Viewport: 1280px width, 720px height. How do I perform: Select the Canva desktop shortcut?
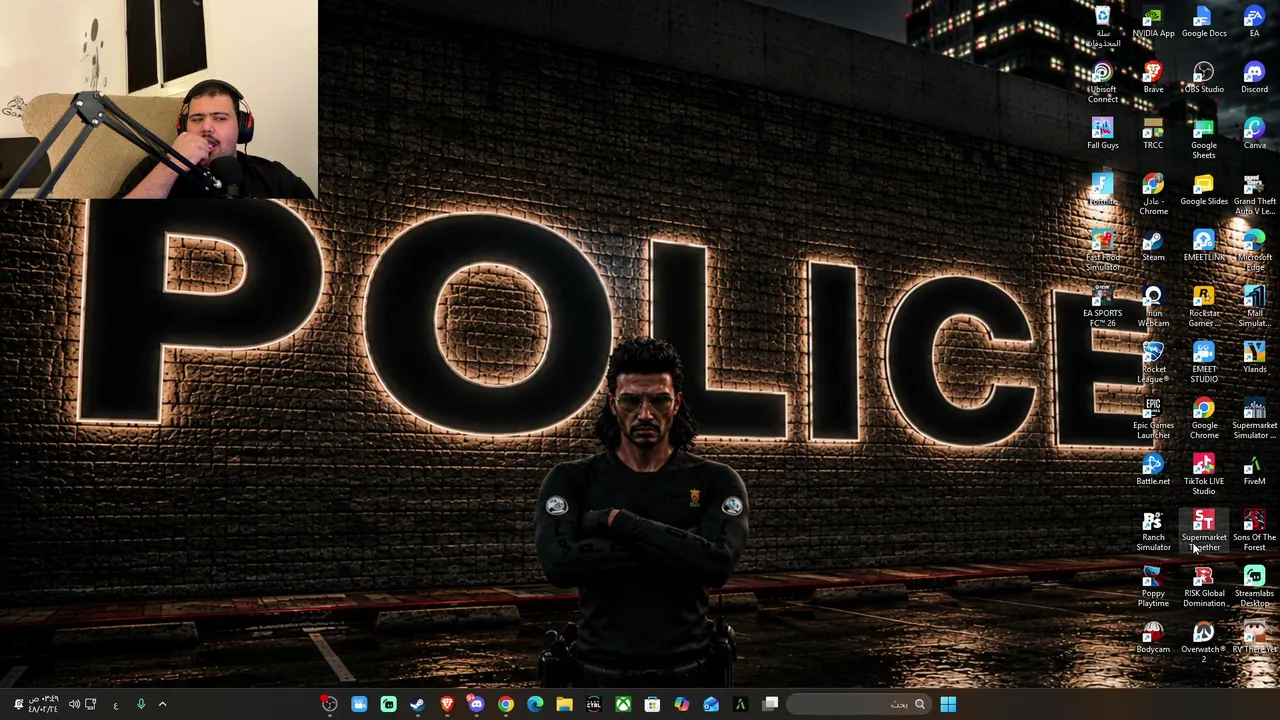pos(1254,134)
